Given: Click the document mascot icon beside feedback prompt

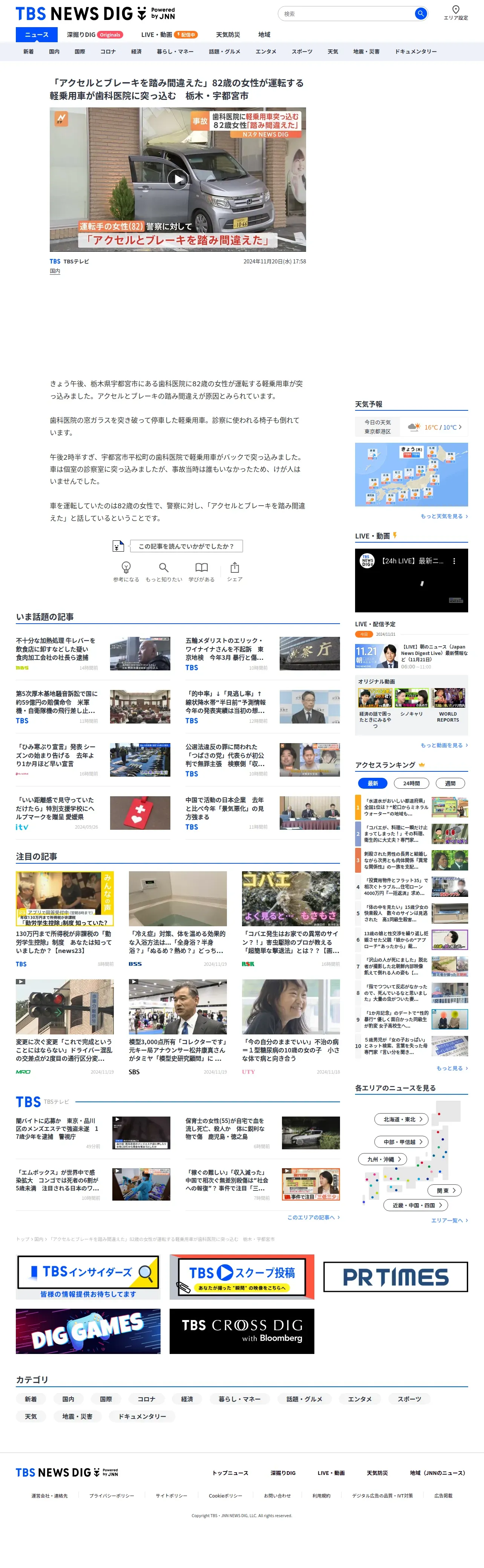Looking at the screenshot, I should [x=118, y=546].
